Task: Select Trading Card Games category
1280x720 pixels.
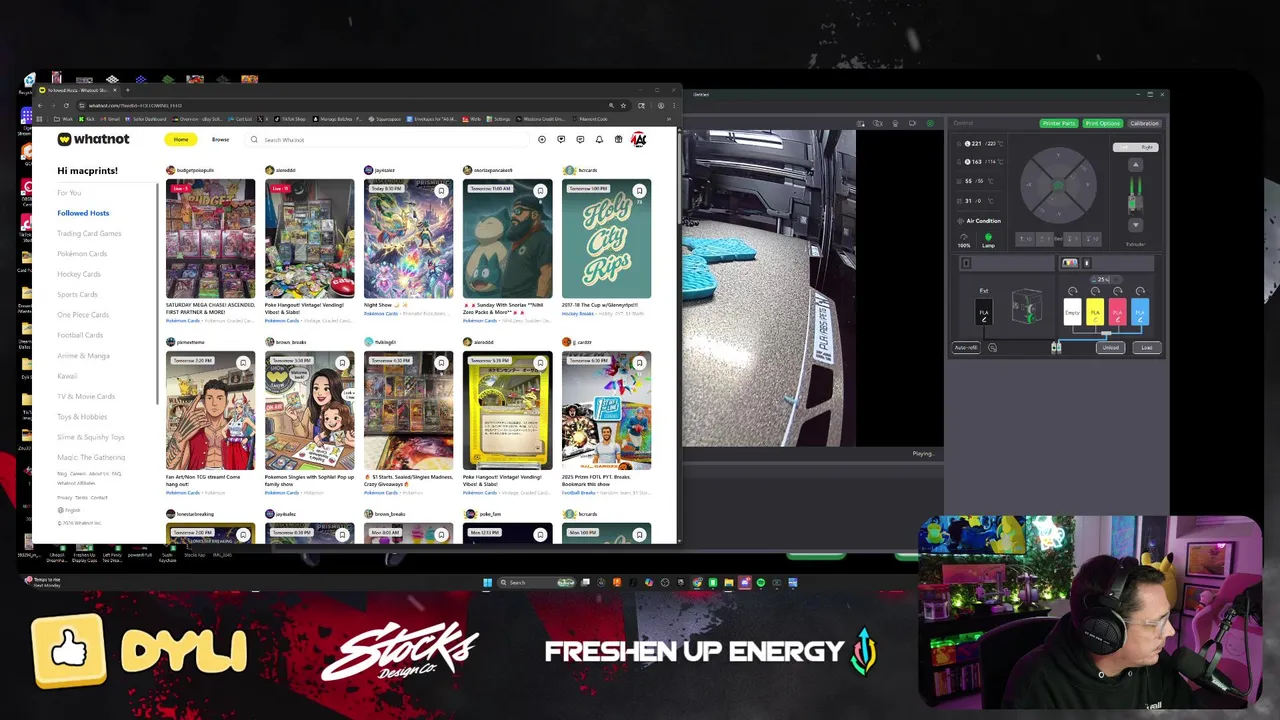Action: [89, 233]
